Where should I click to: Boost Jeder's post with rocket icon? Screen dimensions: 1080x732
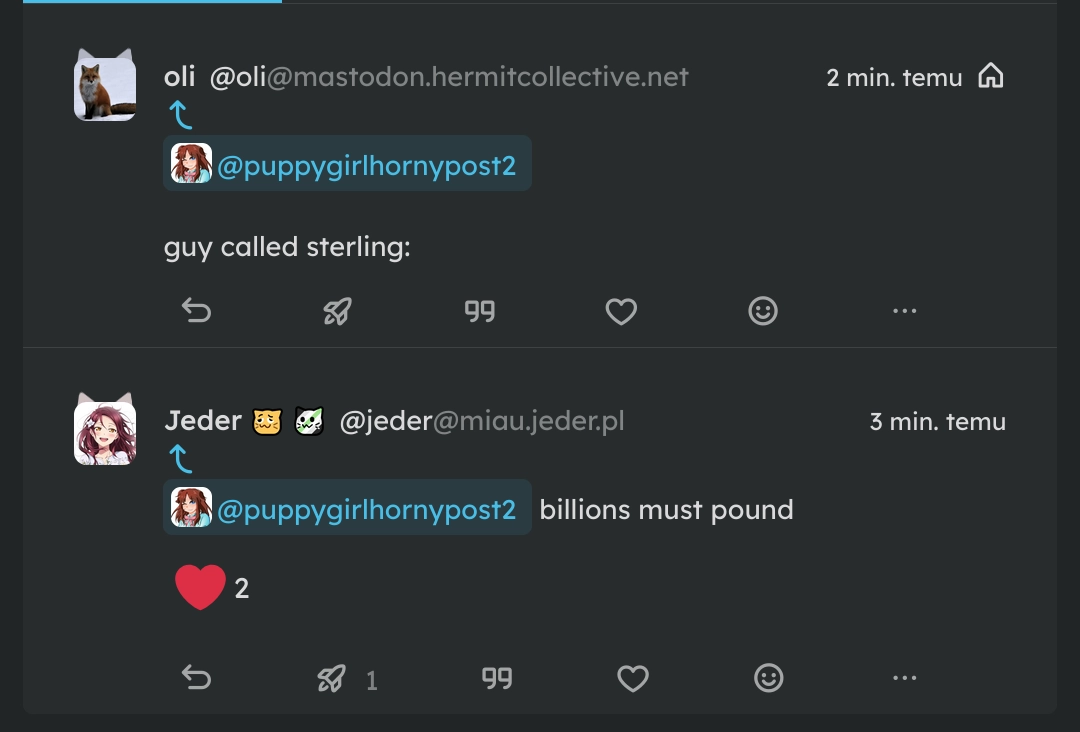[332, 678]
